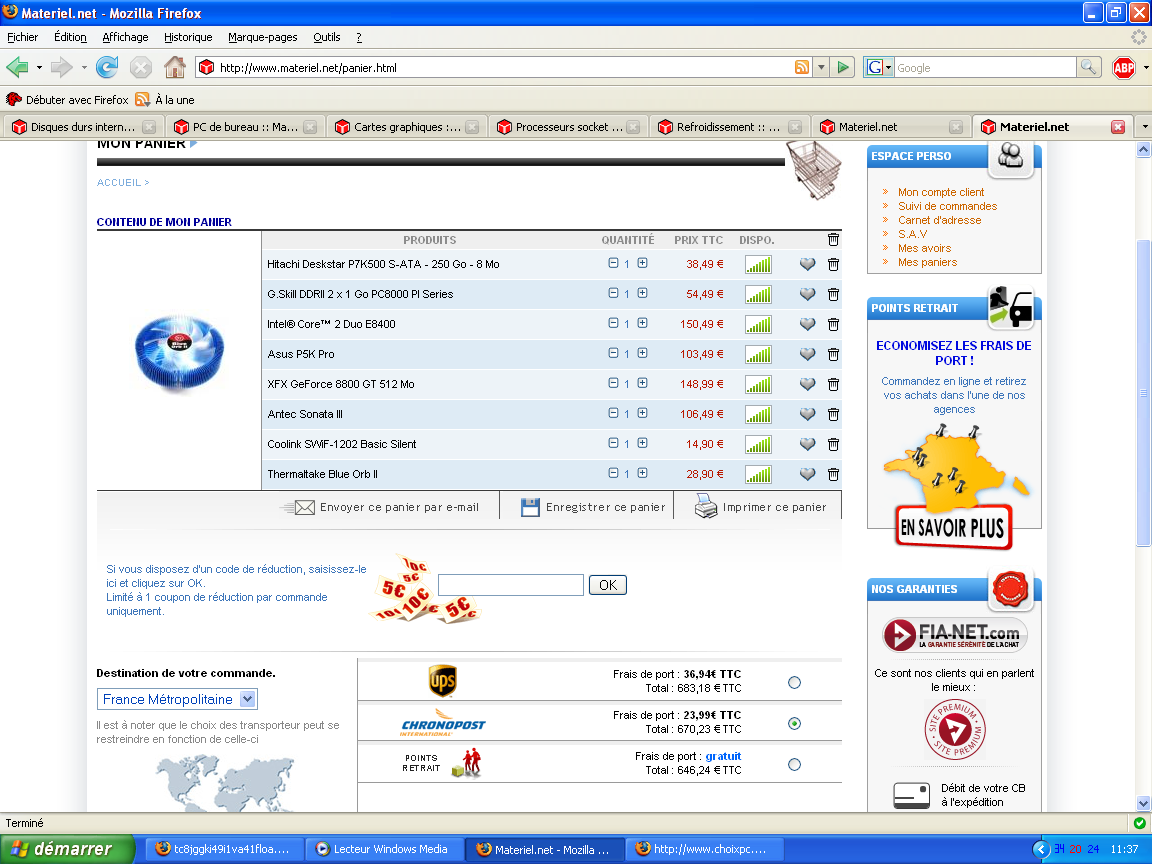Open the Google search engine selector dropdown
1152x864 pixels.
click(x=879, y=68)
